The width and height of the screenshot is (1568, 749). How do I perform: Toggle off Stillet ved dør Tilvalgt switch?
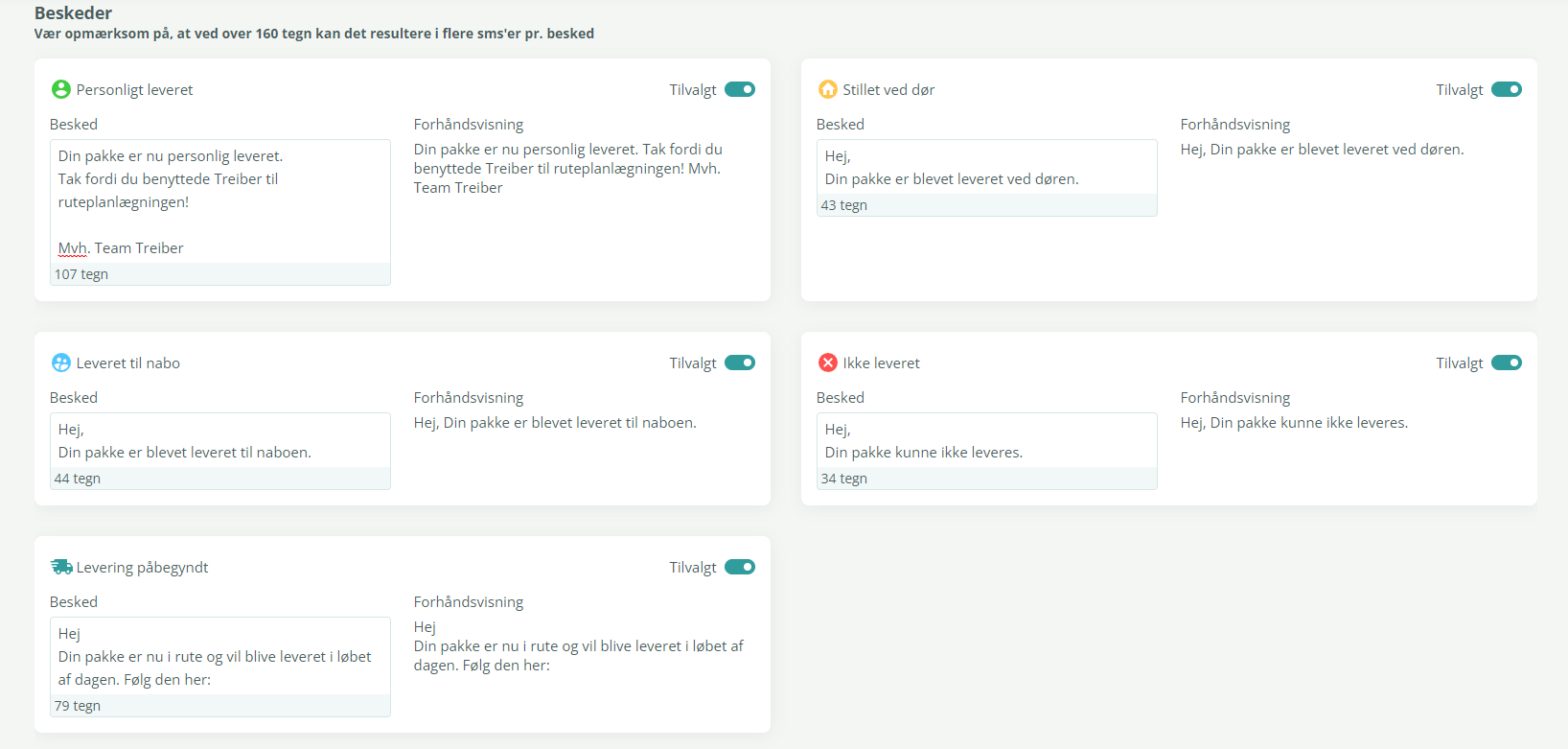[x=1506, y=89]
